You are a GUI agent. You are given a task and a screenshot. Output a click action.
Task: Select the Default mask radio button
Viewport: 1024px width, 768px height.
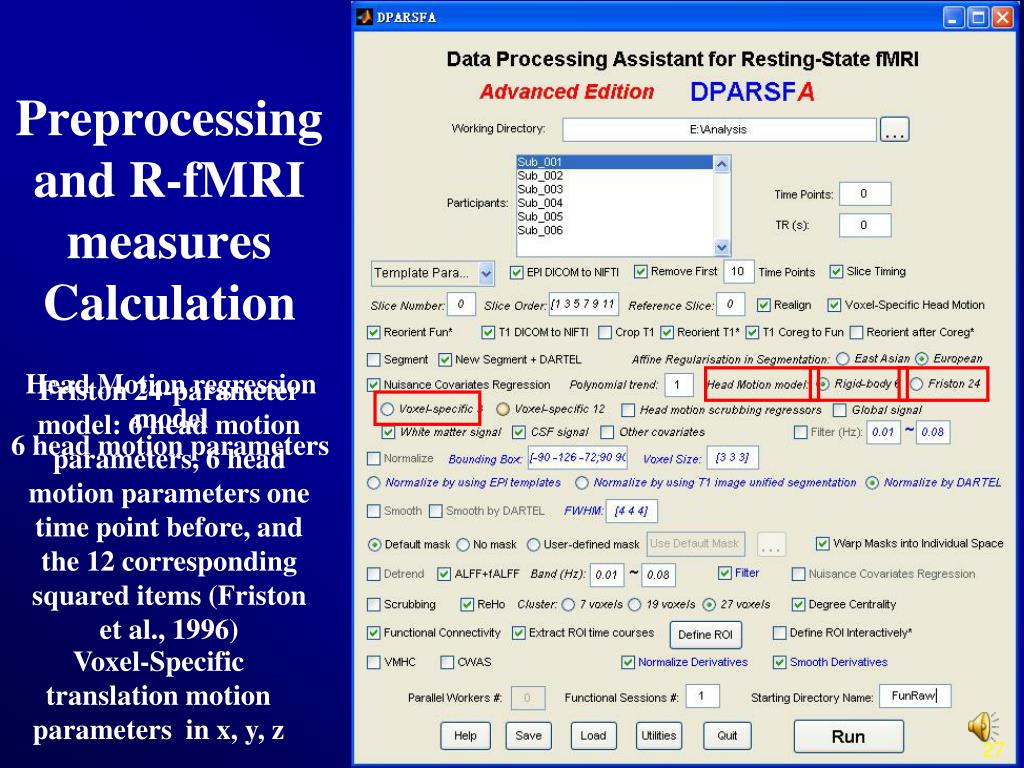pyautogui.click(x=375, y=545)
